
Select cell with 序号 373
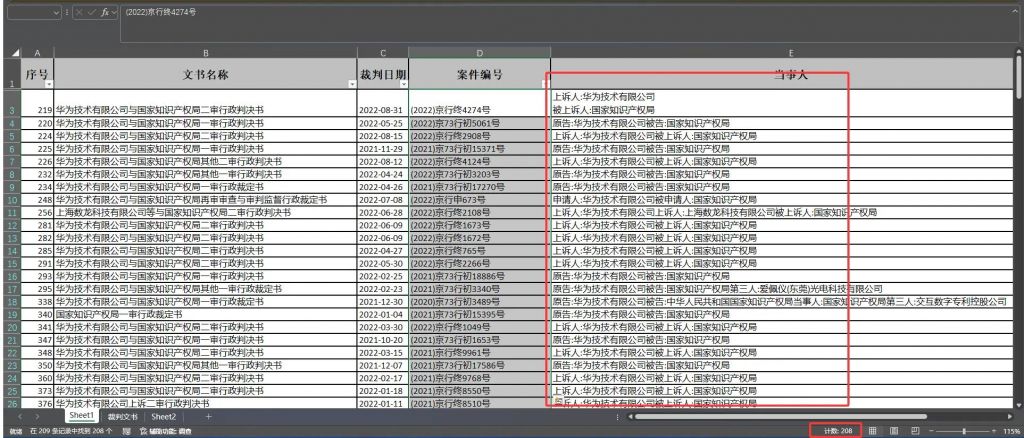tap(37, 390)
